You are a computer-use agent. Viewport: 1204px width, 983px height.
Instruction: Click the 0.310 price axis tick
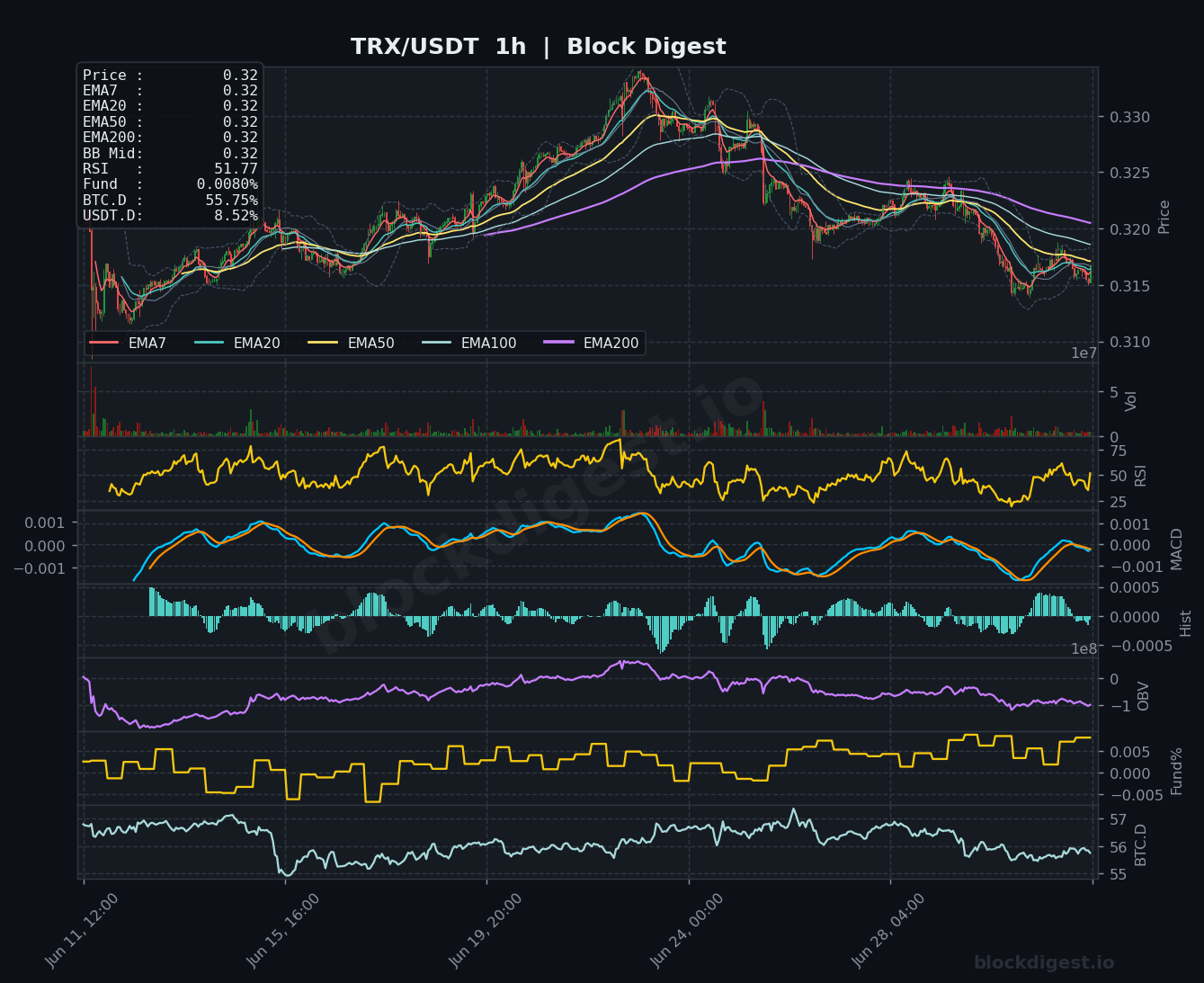(1129, 342)
